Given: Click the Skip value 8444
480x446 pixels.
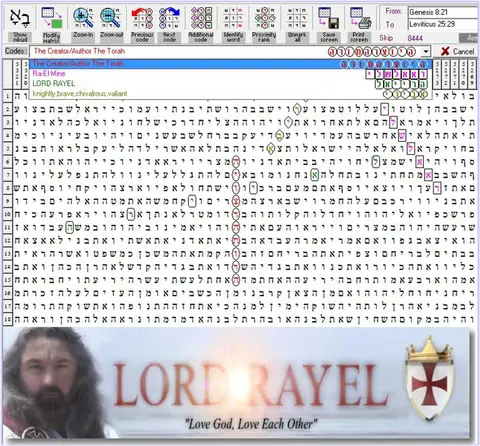Looking at the screenshot, I should (x=415, y=38).
